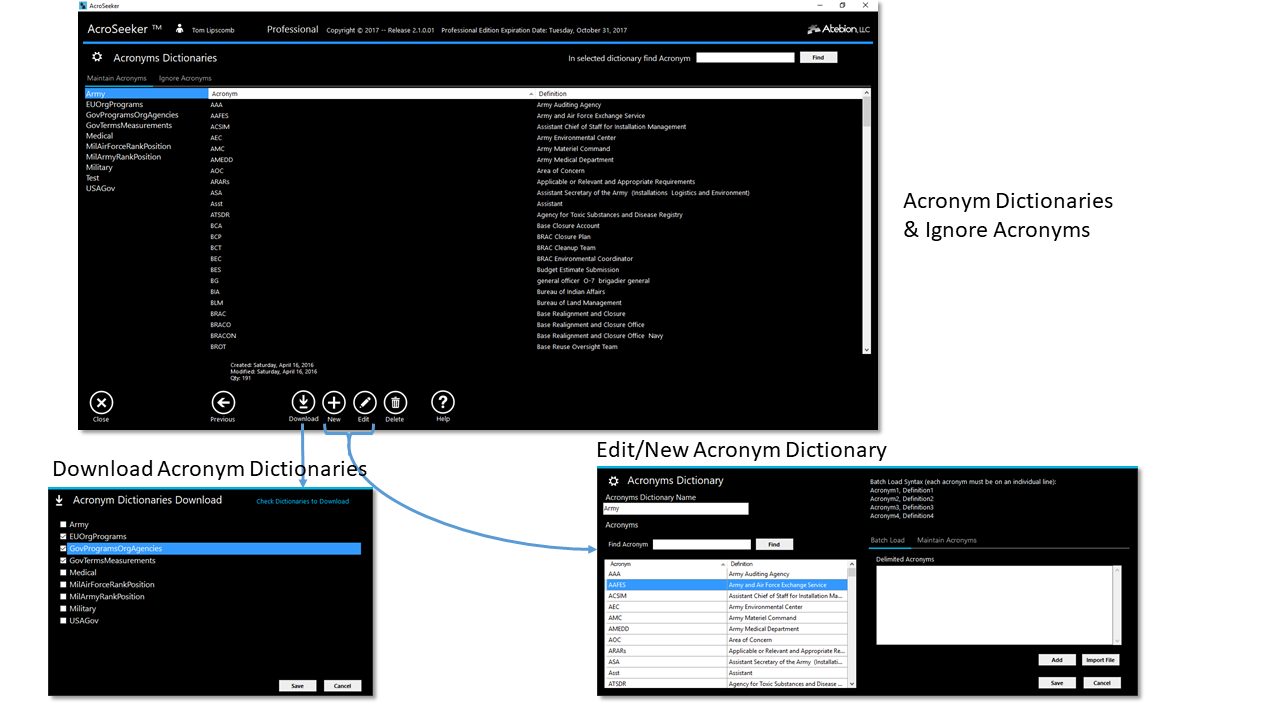Create a new dictionary with the plus icon
This screenshot has width=1280, height=720.
pyautogui.click(x=334, y=402)
